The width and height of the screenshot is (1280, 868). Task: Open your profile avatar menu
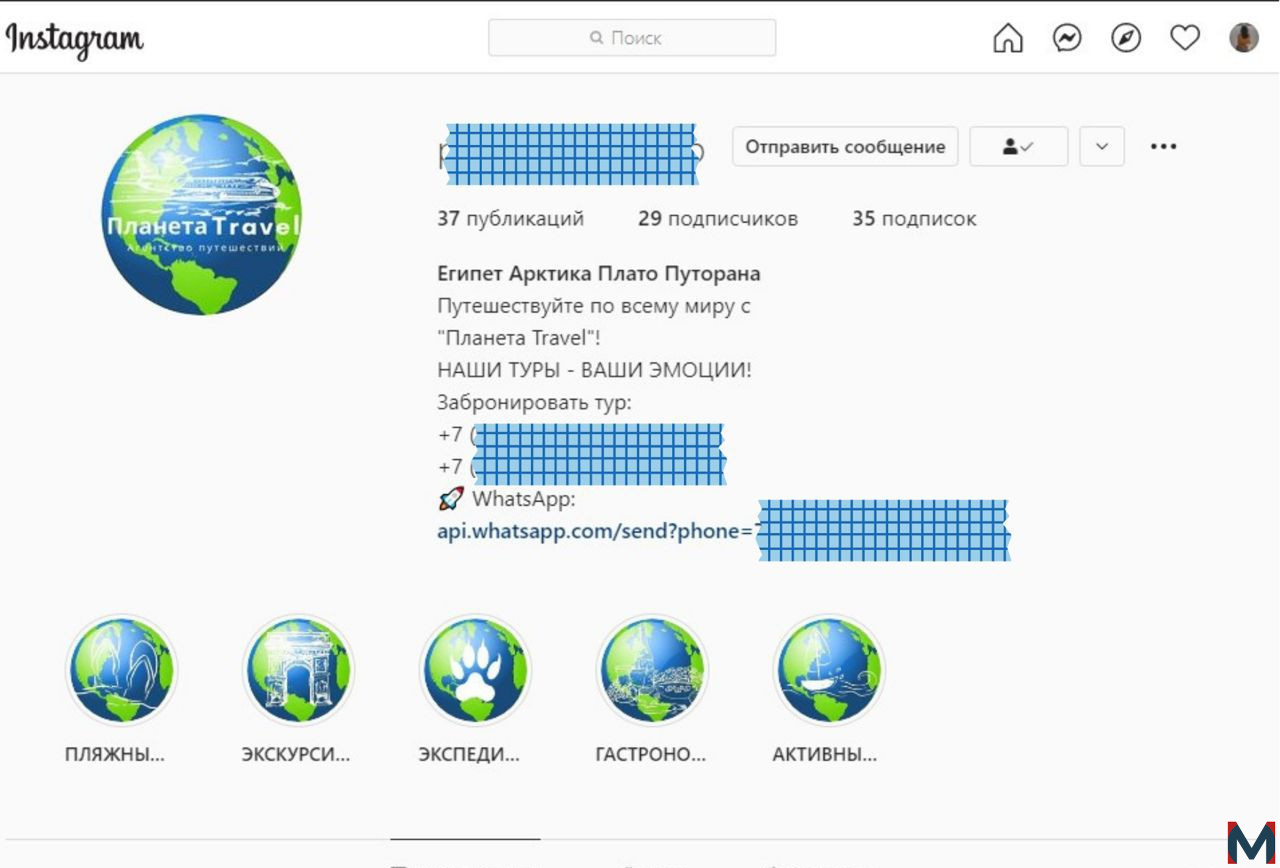point(1244,38)
